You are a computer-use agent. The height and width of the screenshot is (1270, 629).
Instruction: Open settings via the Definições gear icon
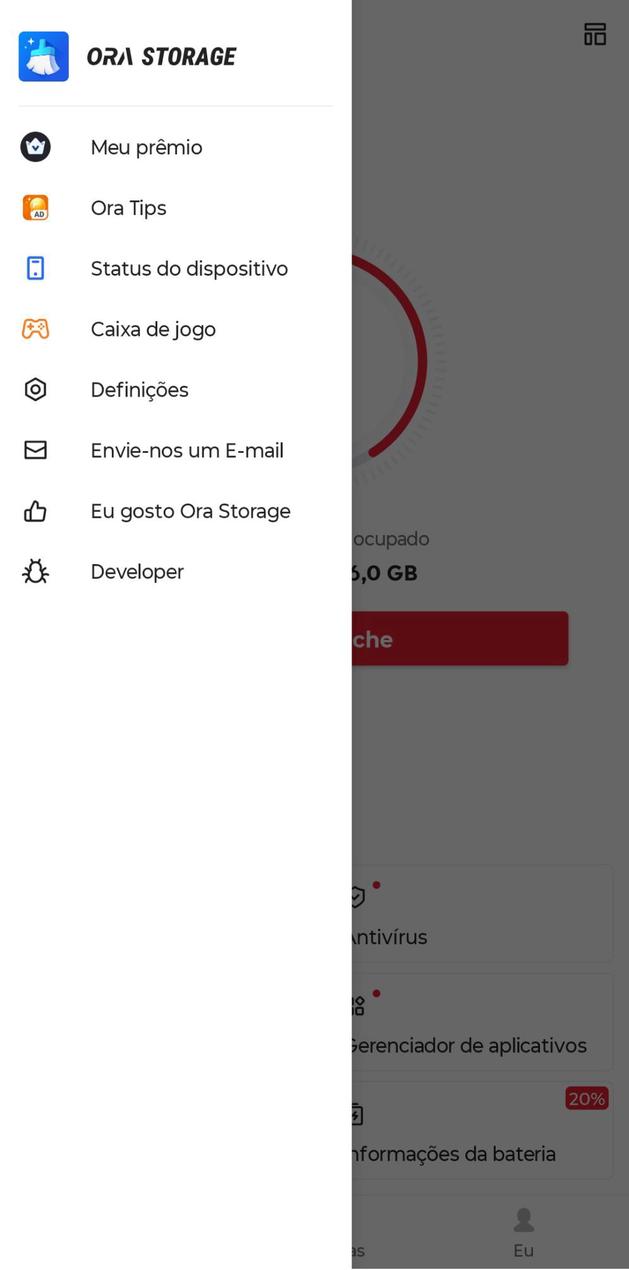[35, 389]
